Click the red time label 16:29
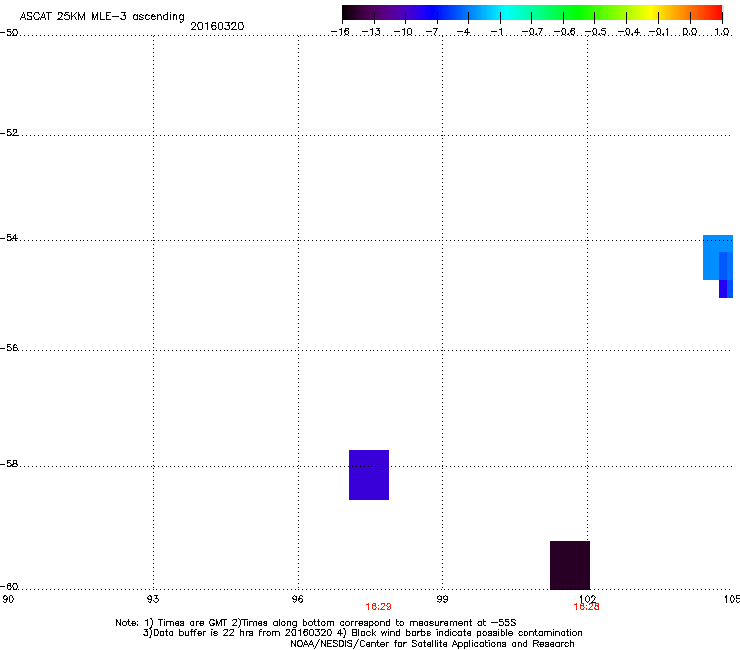 (378, 607)
